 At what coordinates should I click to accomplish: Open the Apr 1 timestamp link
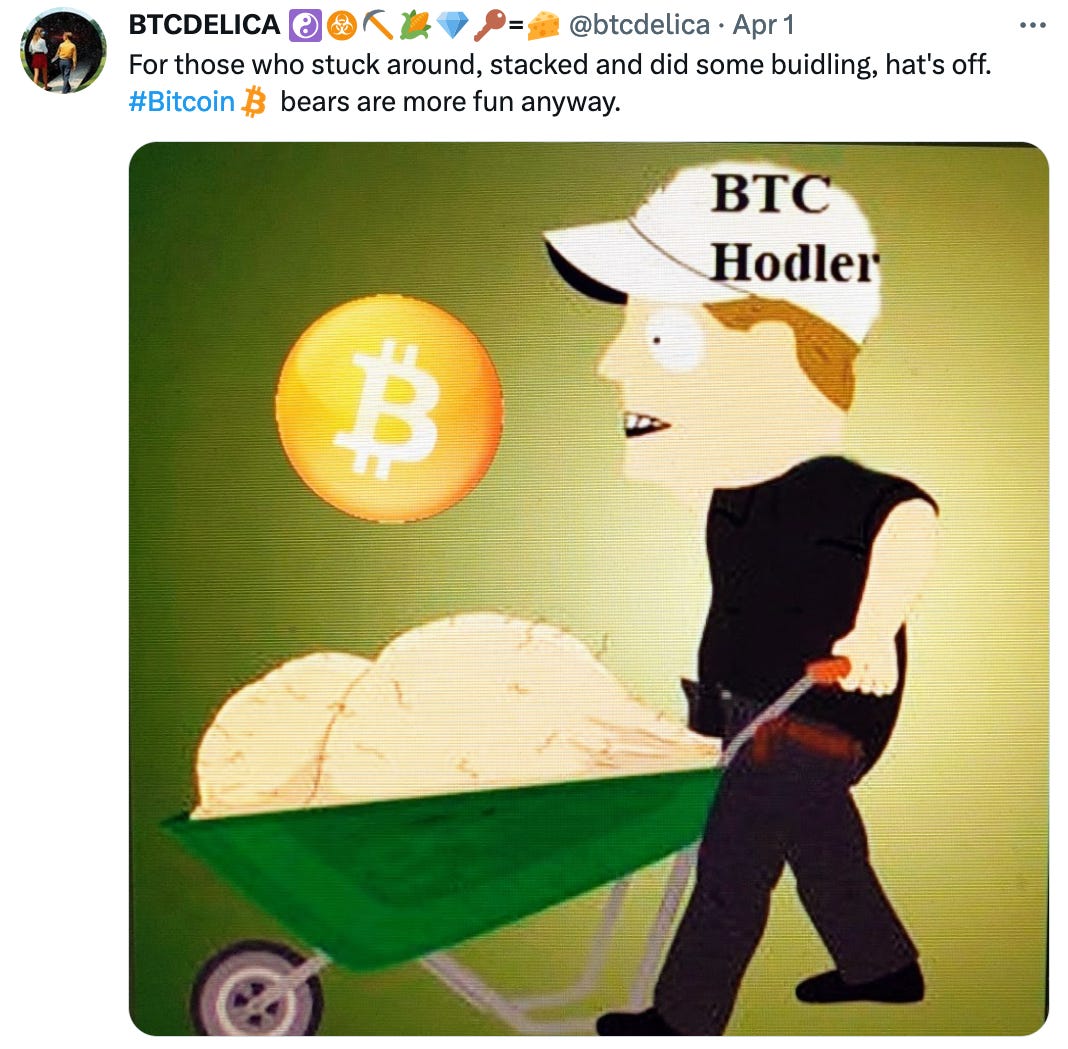[x=764, y=25]
